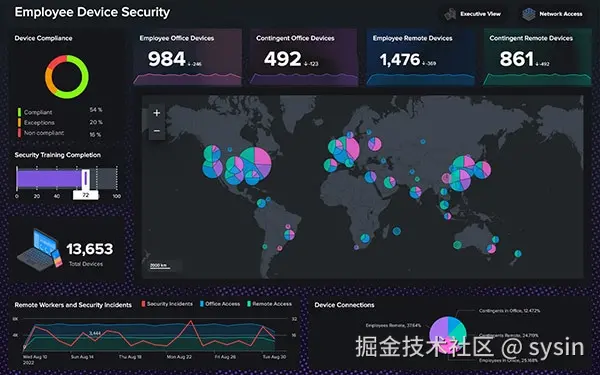This screenshot has width=600, height=375.
Task: Click the Contingents In Office, 12.472% label
Action: pyautogui.click(x=509, y=311)
